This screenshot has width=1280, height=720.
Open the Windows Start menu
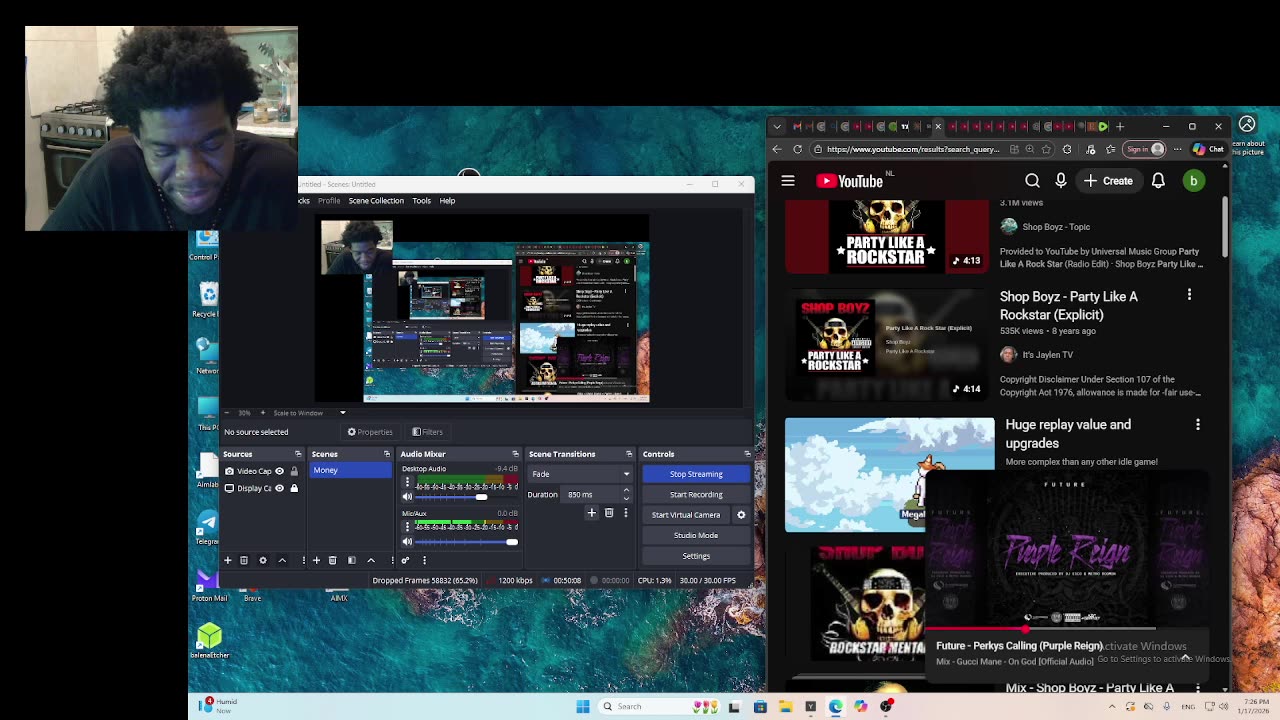click(x=583, y=706)
